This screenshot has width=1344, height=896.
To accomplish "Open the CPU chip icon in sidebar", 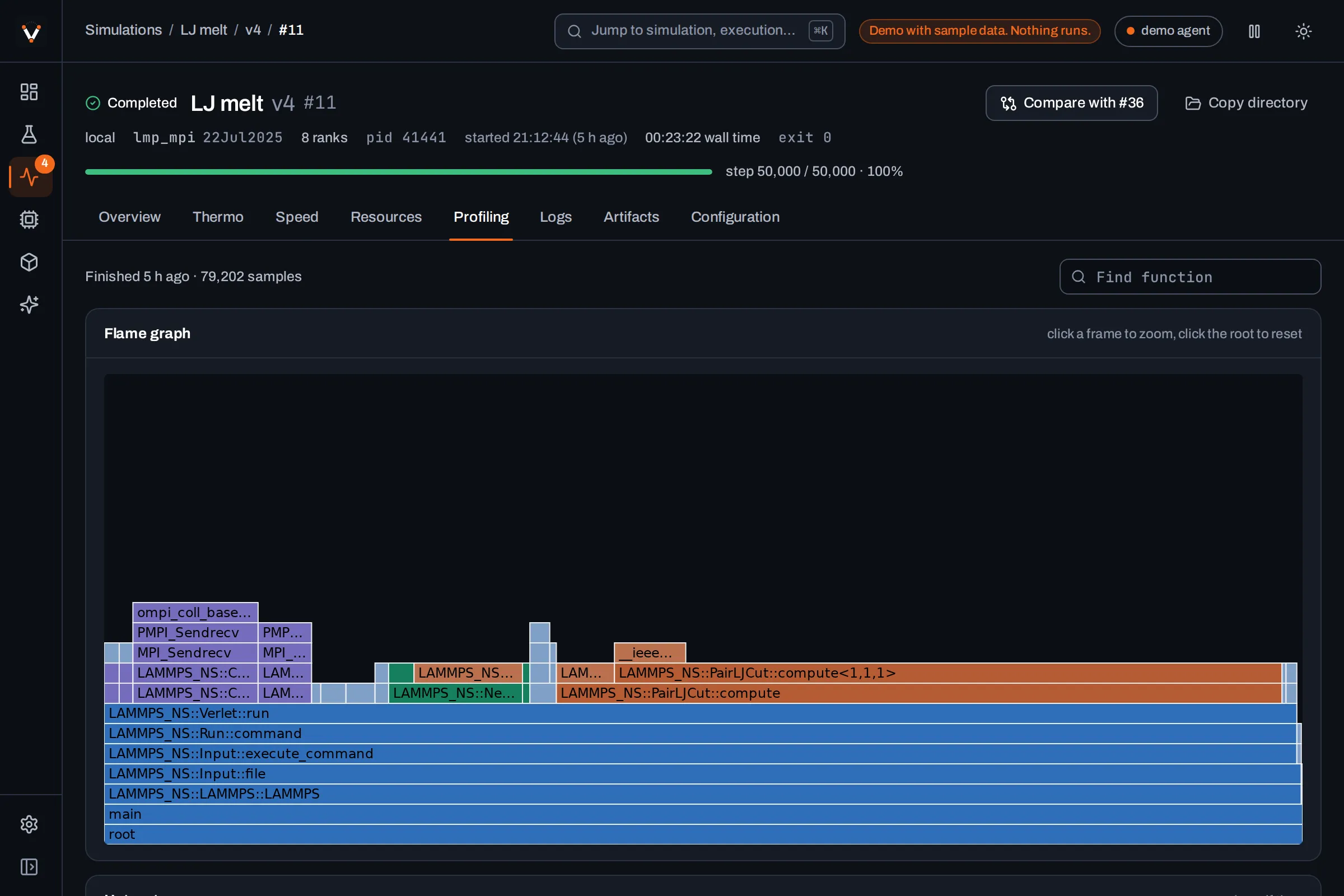I will click(x=29, y=220).
